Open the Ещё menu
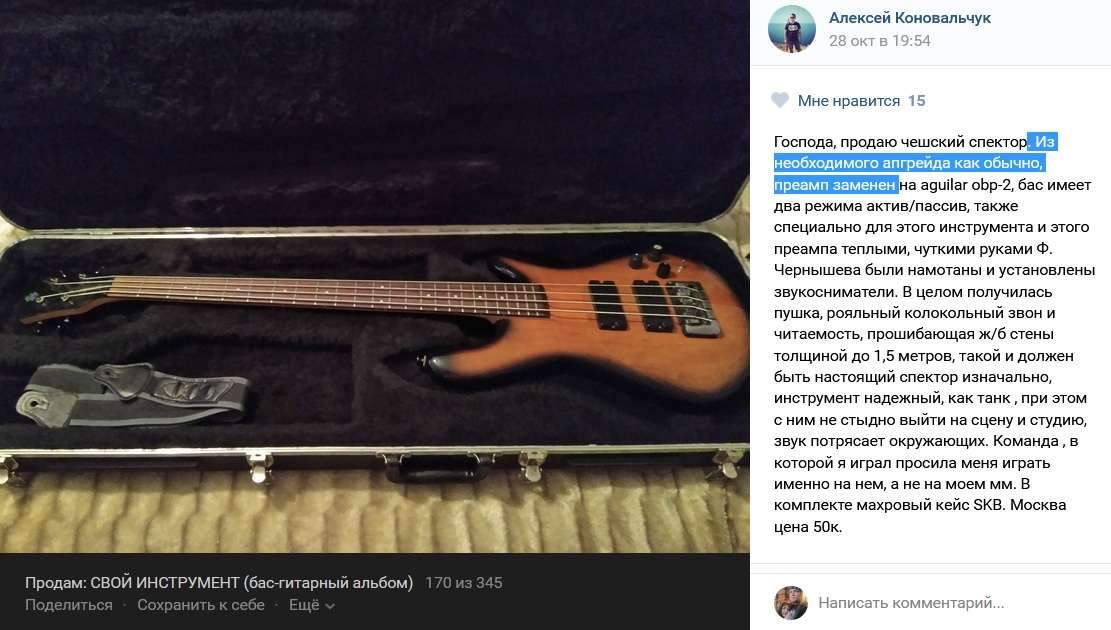The height and width of the screenshot is (630, 1111). 311,604
